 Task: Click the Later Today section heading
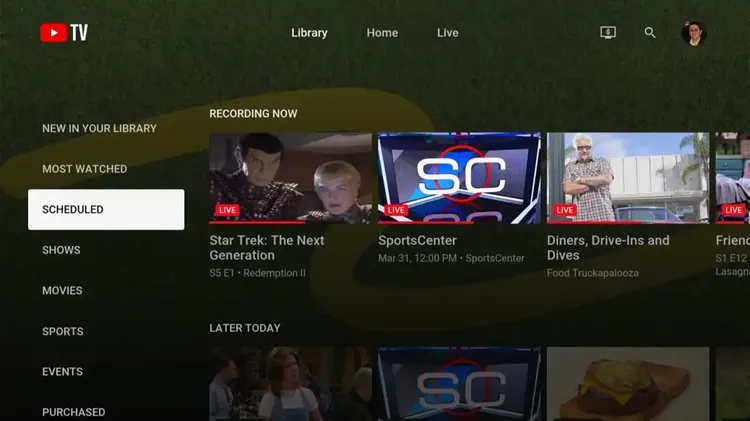click(x=245, y=328)
